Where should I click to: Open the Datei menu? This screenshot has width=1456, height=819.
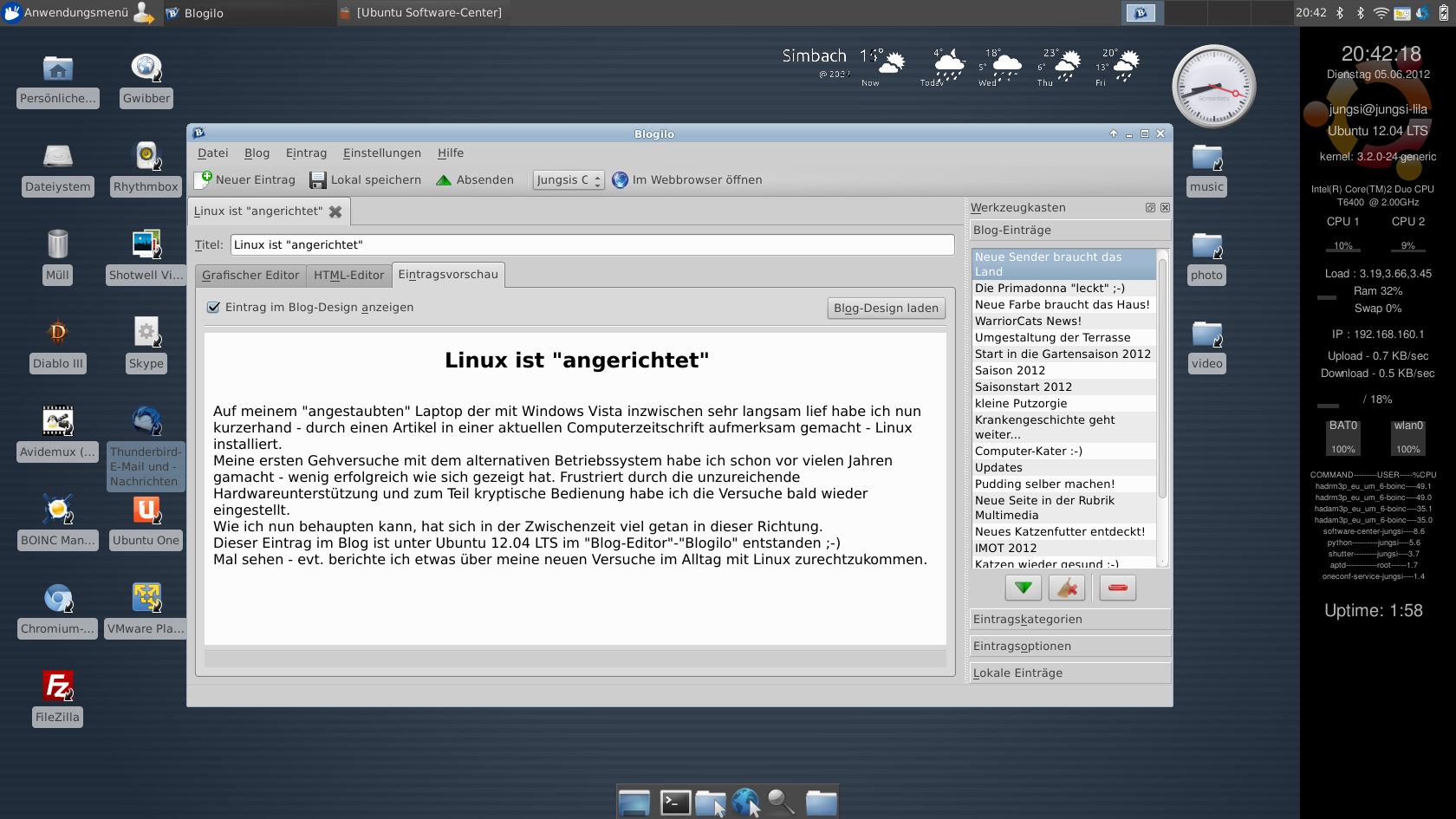[x=212, y=153]
